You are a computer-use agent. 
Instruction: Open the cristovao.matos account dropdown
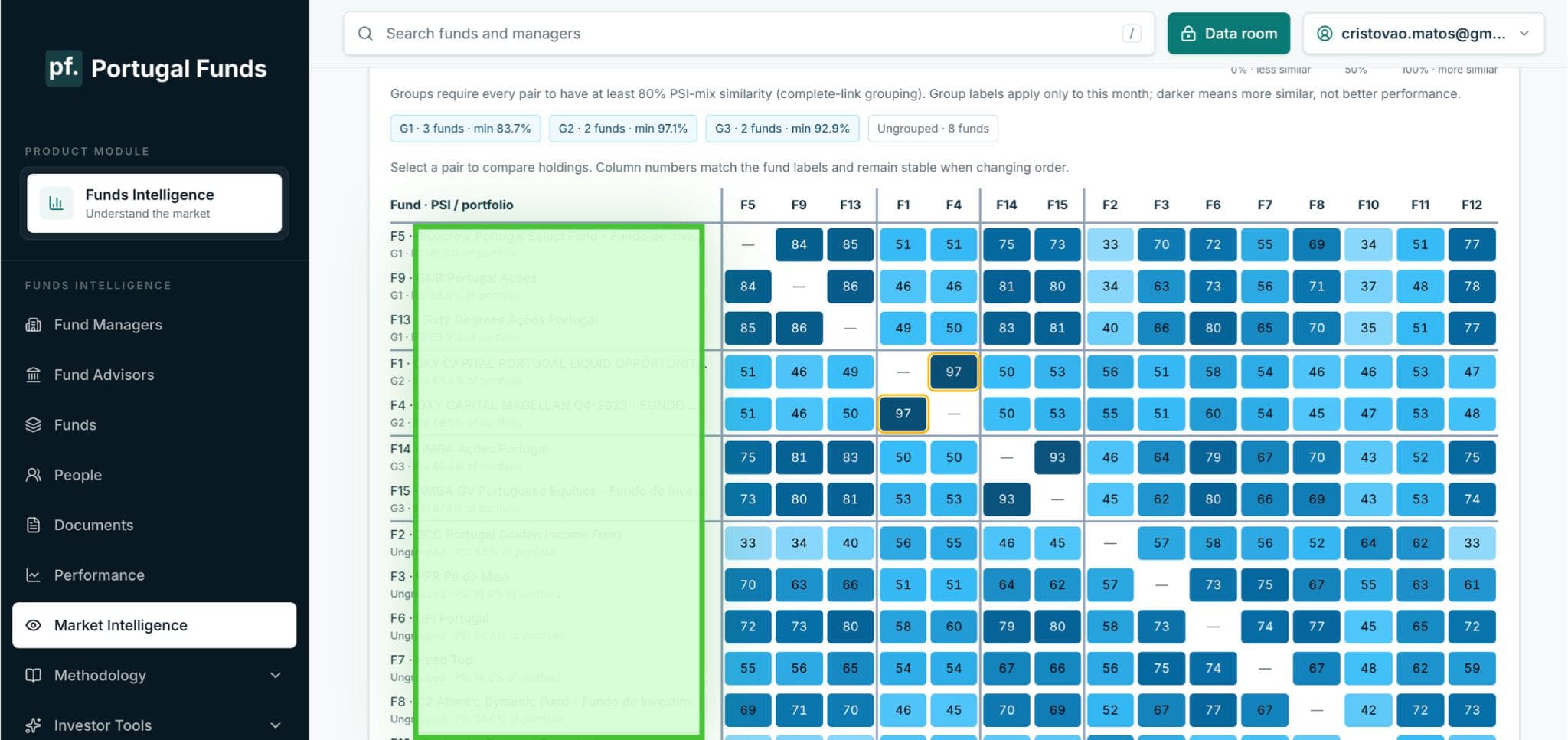[x=1423, y=34]
